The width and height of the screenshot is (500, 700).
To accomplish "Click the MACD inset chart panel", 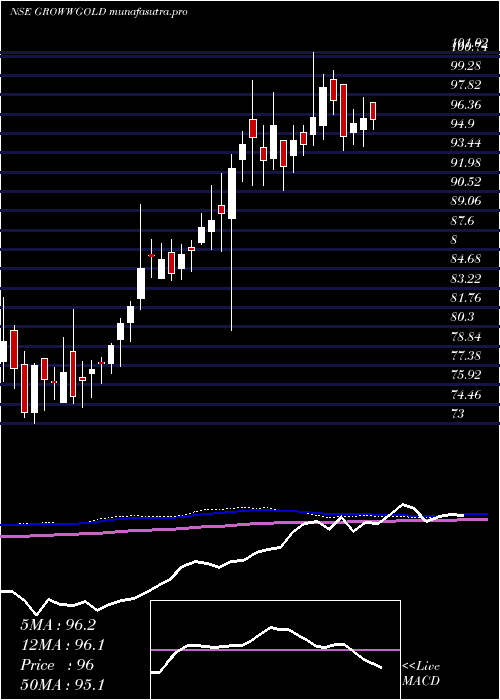I will pyautogui.click(x=275, y=650).
